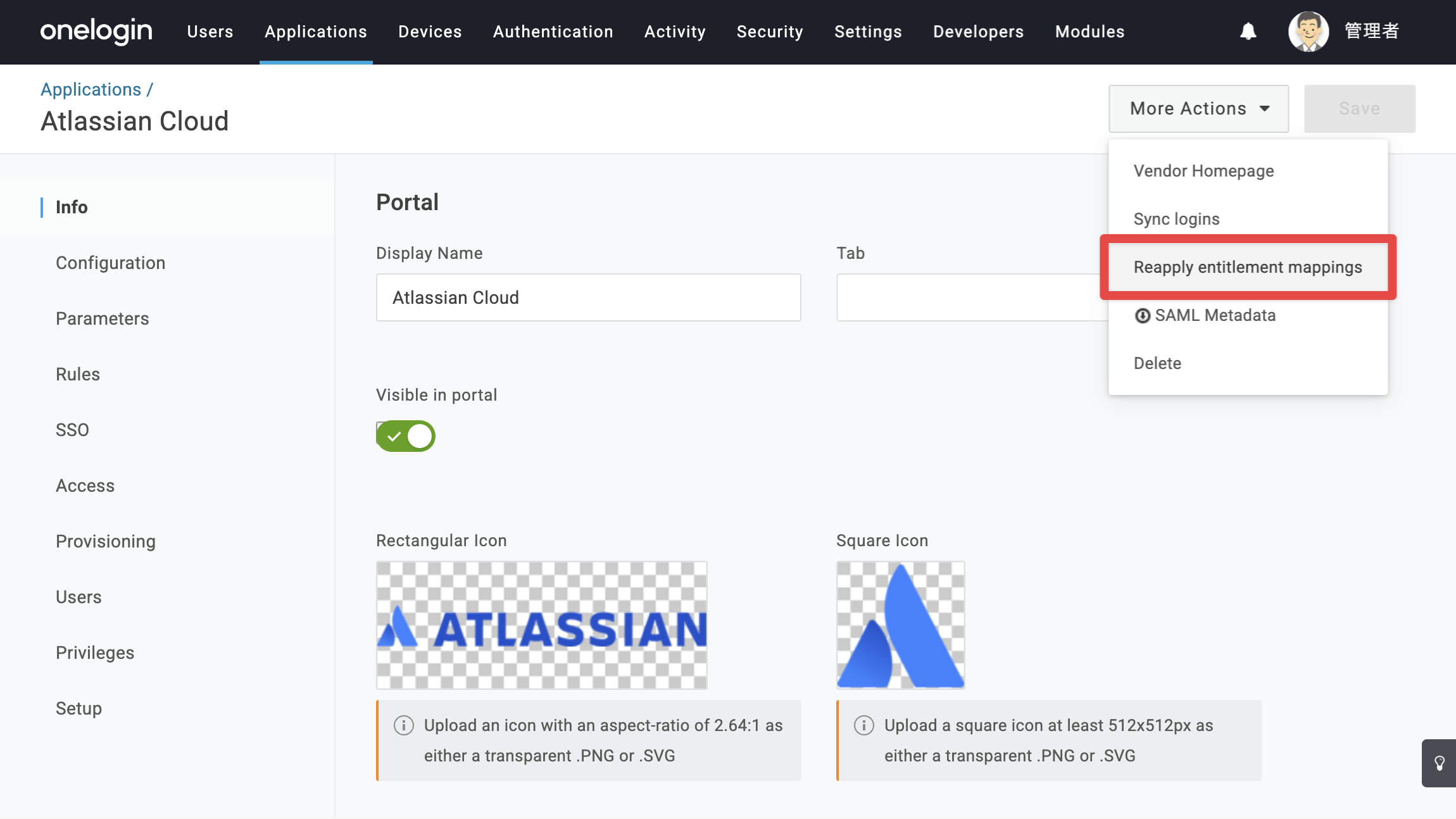Open the Setup tab
The image size is (1456, 819).
[167, 709]
